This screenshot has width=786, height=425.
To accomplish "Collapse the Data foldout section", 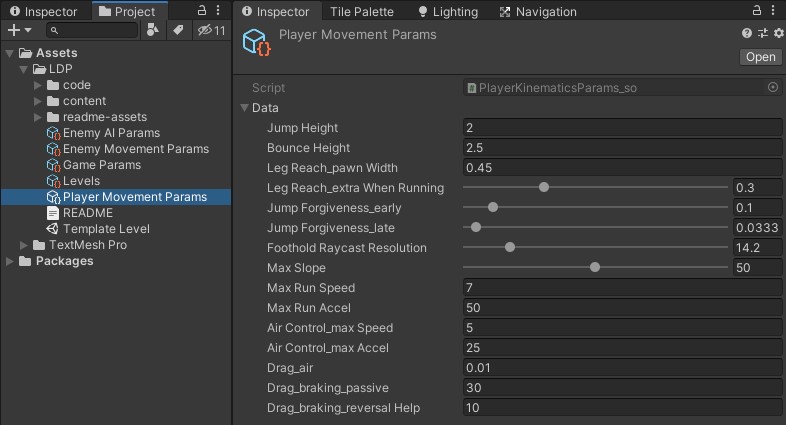I will click(244, 108).
